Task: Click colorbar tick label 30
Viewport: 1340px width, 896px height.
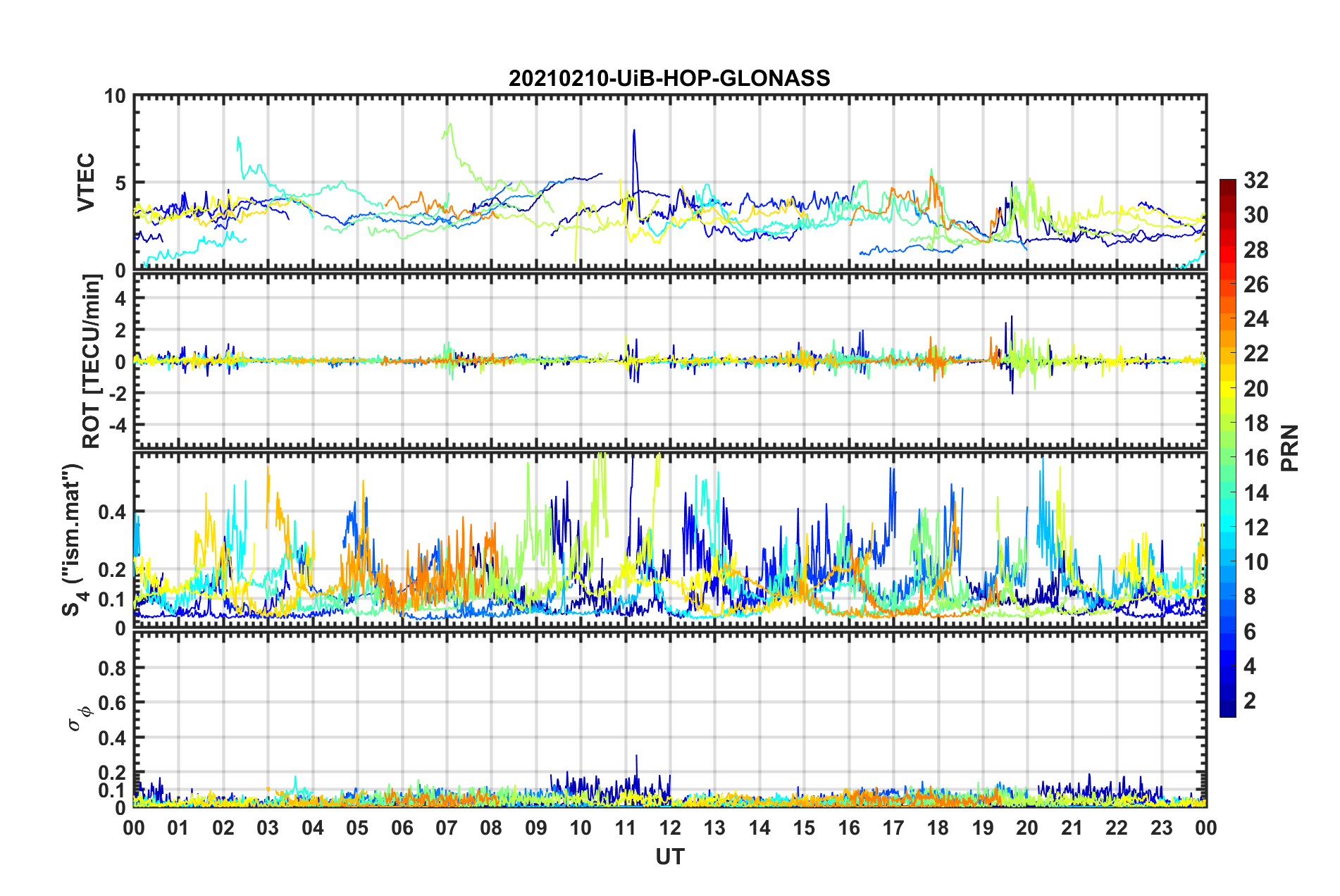Action: click(1255, 215)
